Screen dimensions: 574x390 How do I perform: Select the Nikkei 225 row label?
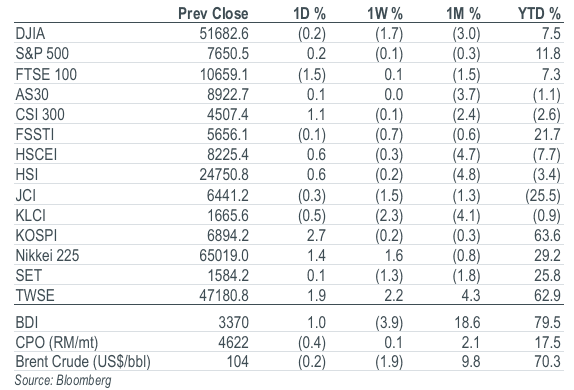click(47, 255)
